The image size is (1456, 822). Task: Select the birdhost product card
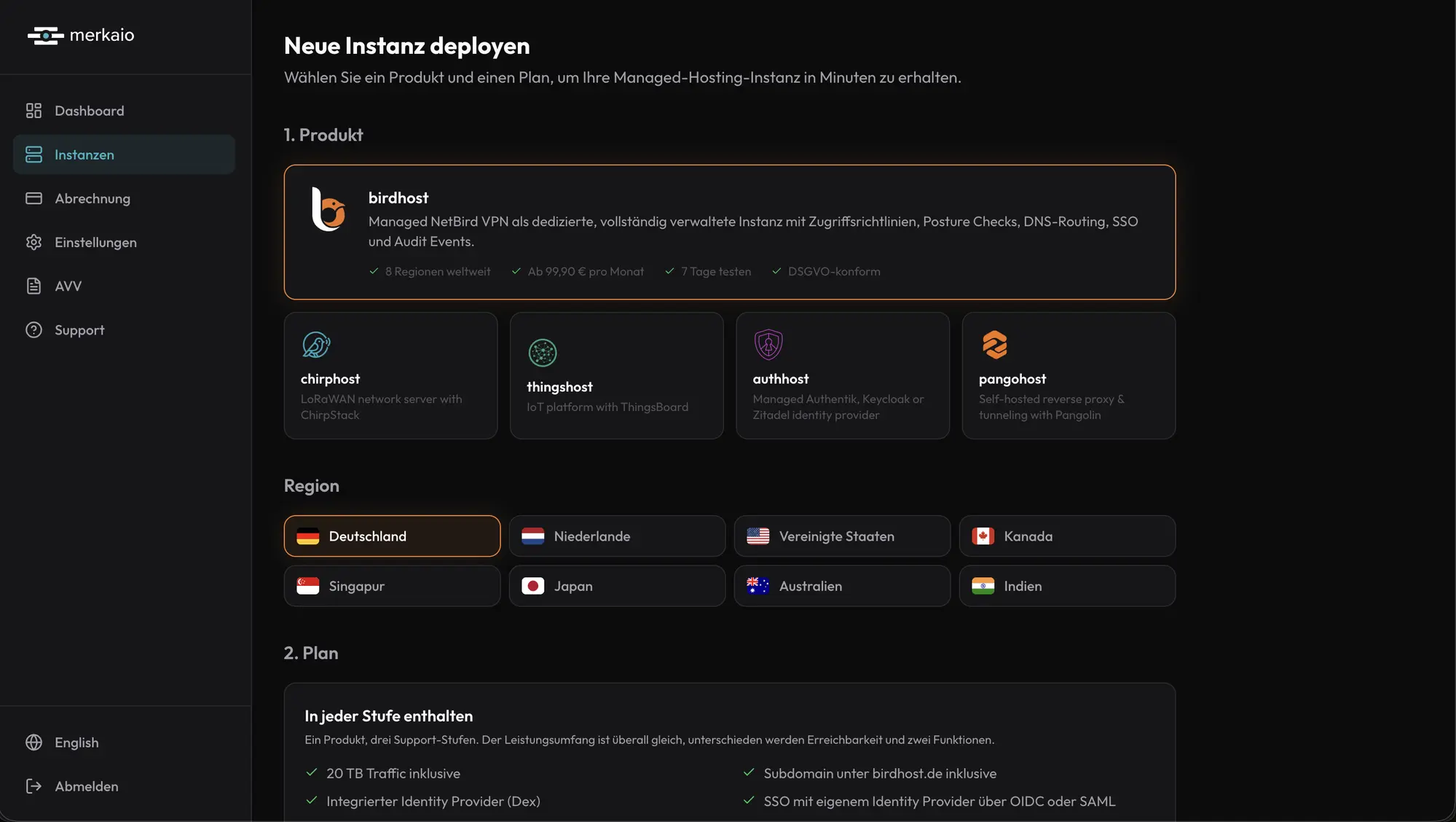click(x=730, y=232)
